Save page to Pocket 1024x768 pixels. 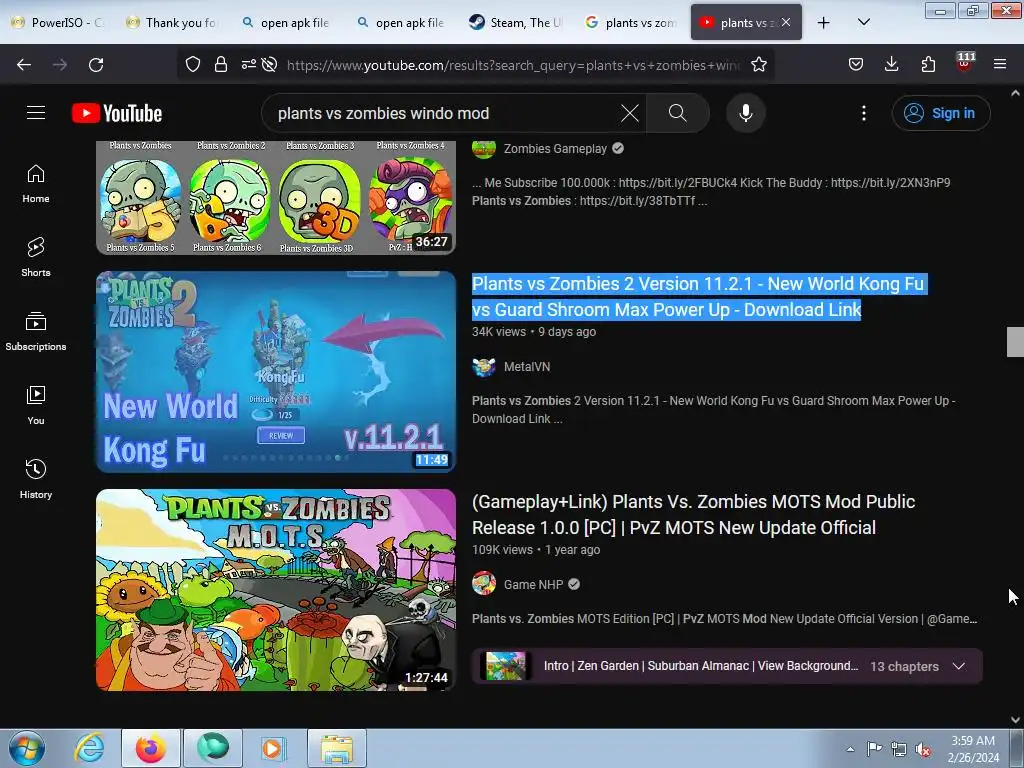point(856,64)
